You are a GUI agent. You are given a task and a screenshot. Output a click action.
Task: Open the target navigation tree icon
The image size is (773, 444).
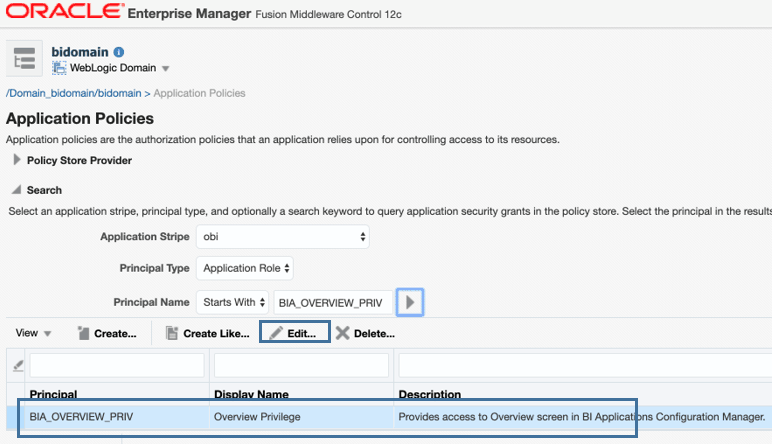(24, 58)
